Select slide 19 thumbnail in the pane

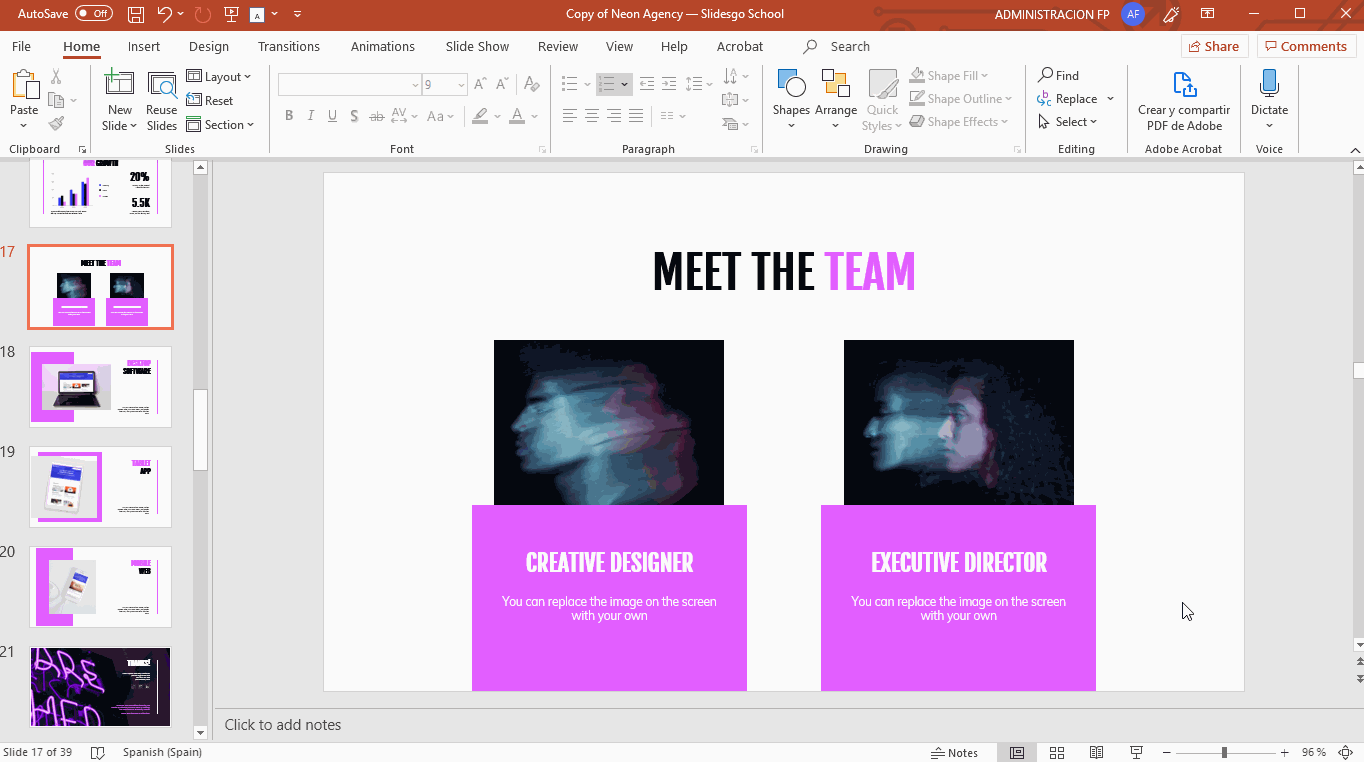point(100,486)
